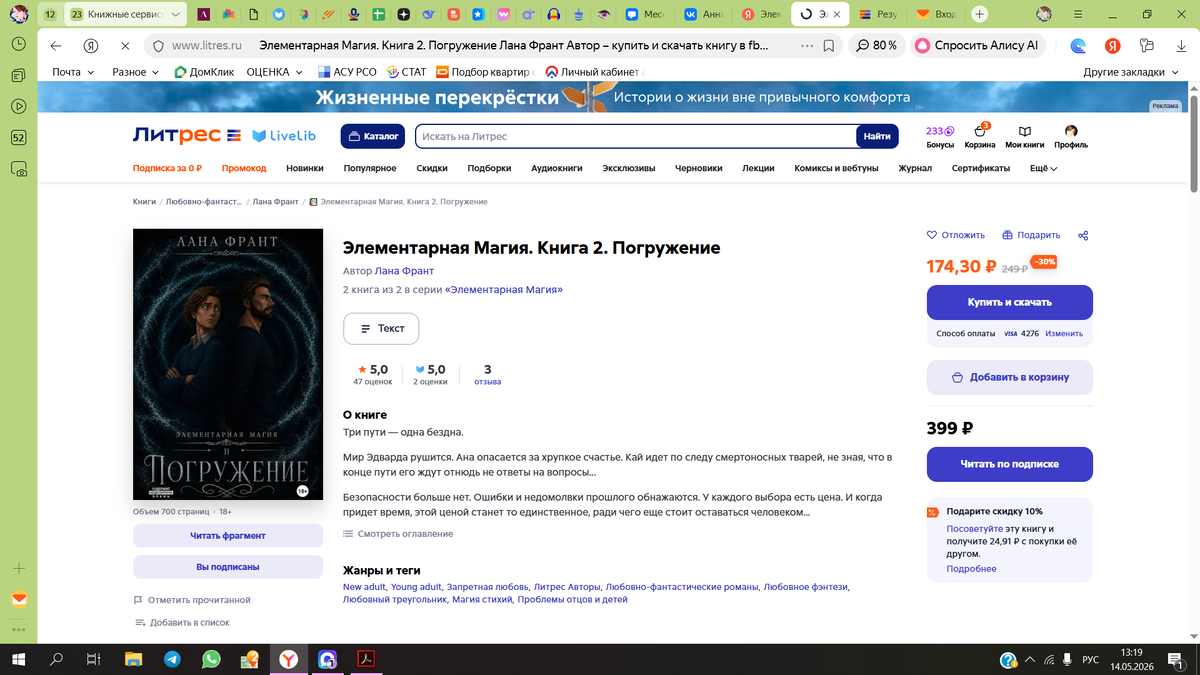The image size is (1200, 675).
Task: Toggle Отложить heart for this book
Action: (956, 235)
